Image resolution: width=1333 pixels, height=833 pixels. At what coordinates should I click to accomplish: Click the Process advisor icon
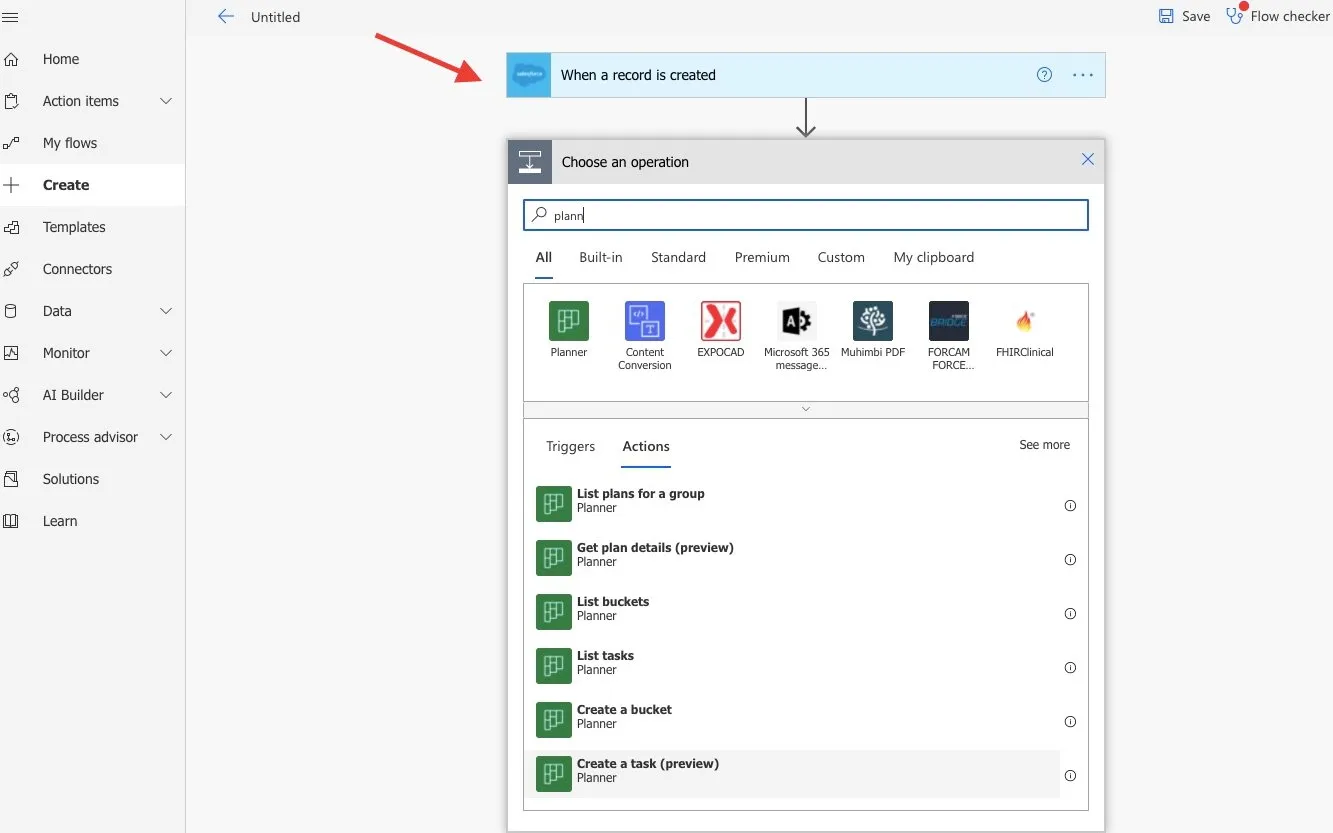pos(12,437)
